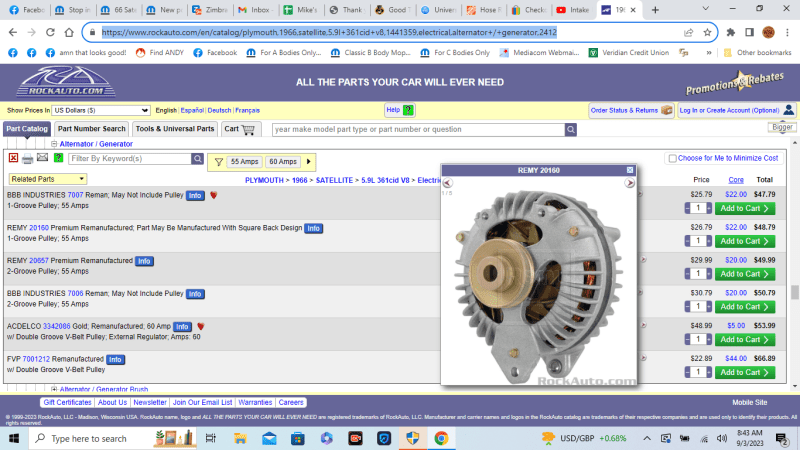Select the Part Number Search tab
The image size is (800, 450).
point(91,129)
